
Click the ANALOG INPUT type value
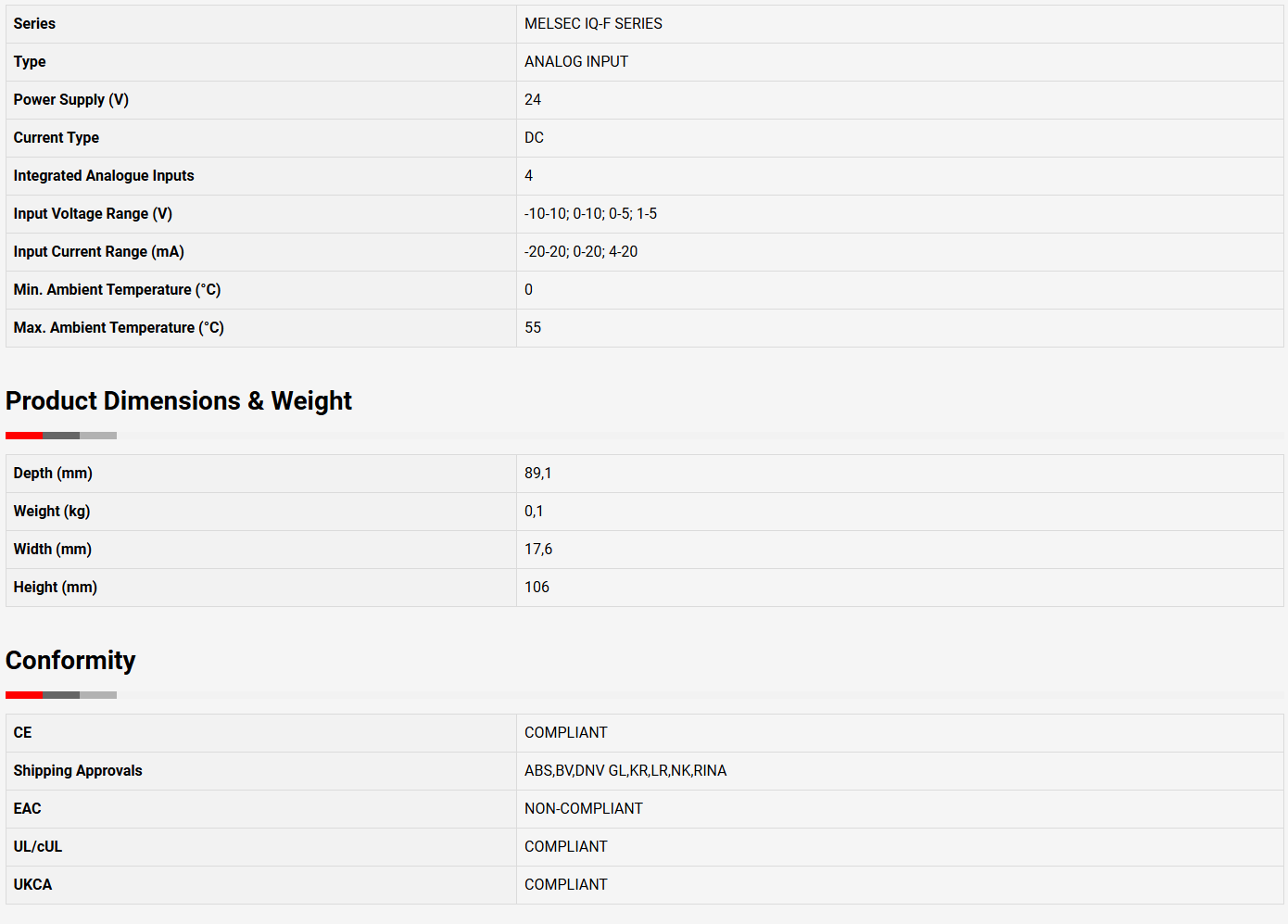click(575, 62)
